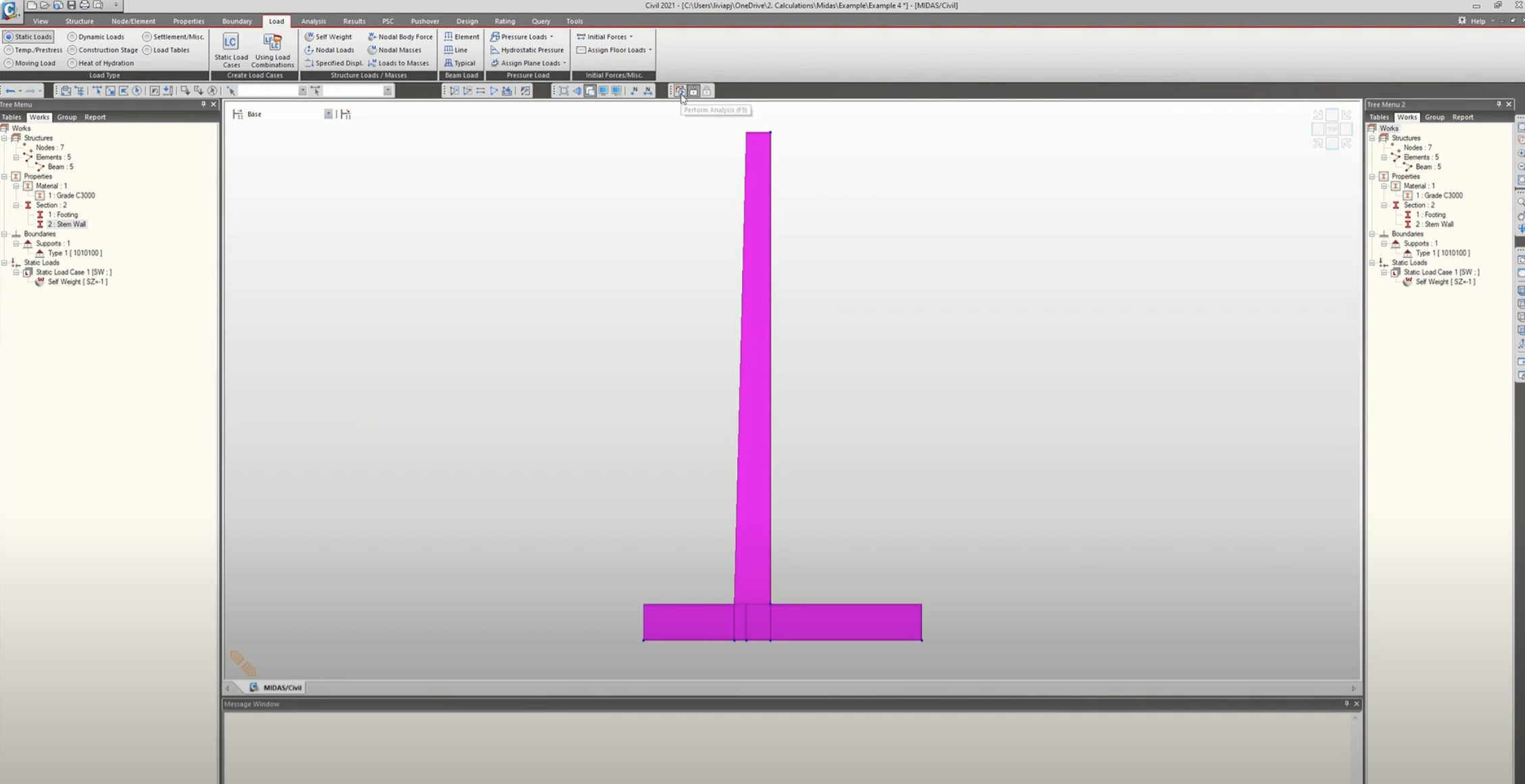
Task: Select the Dynamic Loads radio button
Action: [96, 36]
